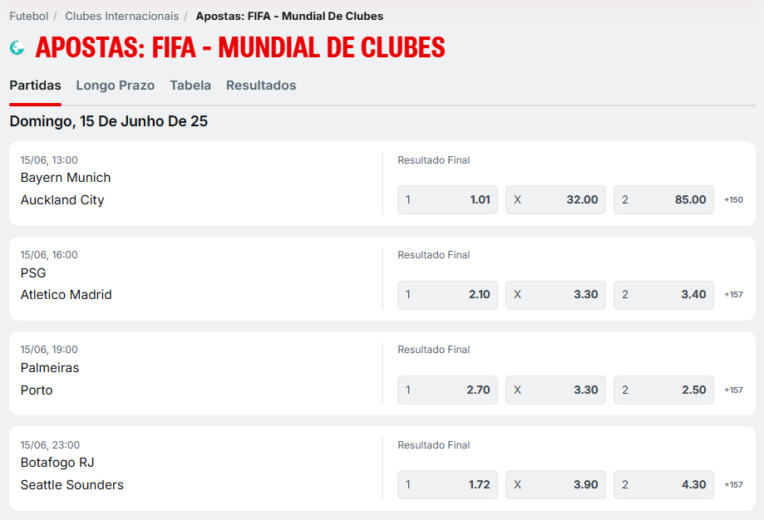Expand the +150 additional markets for Bayern match
This screenshot has width=764, height=520.
733,199
